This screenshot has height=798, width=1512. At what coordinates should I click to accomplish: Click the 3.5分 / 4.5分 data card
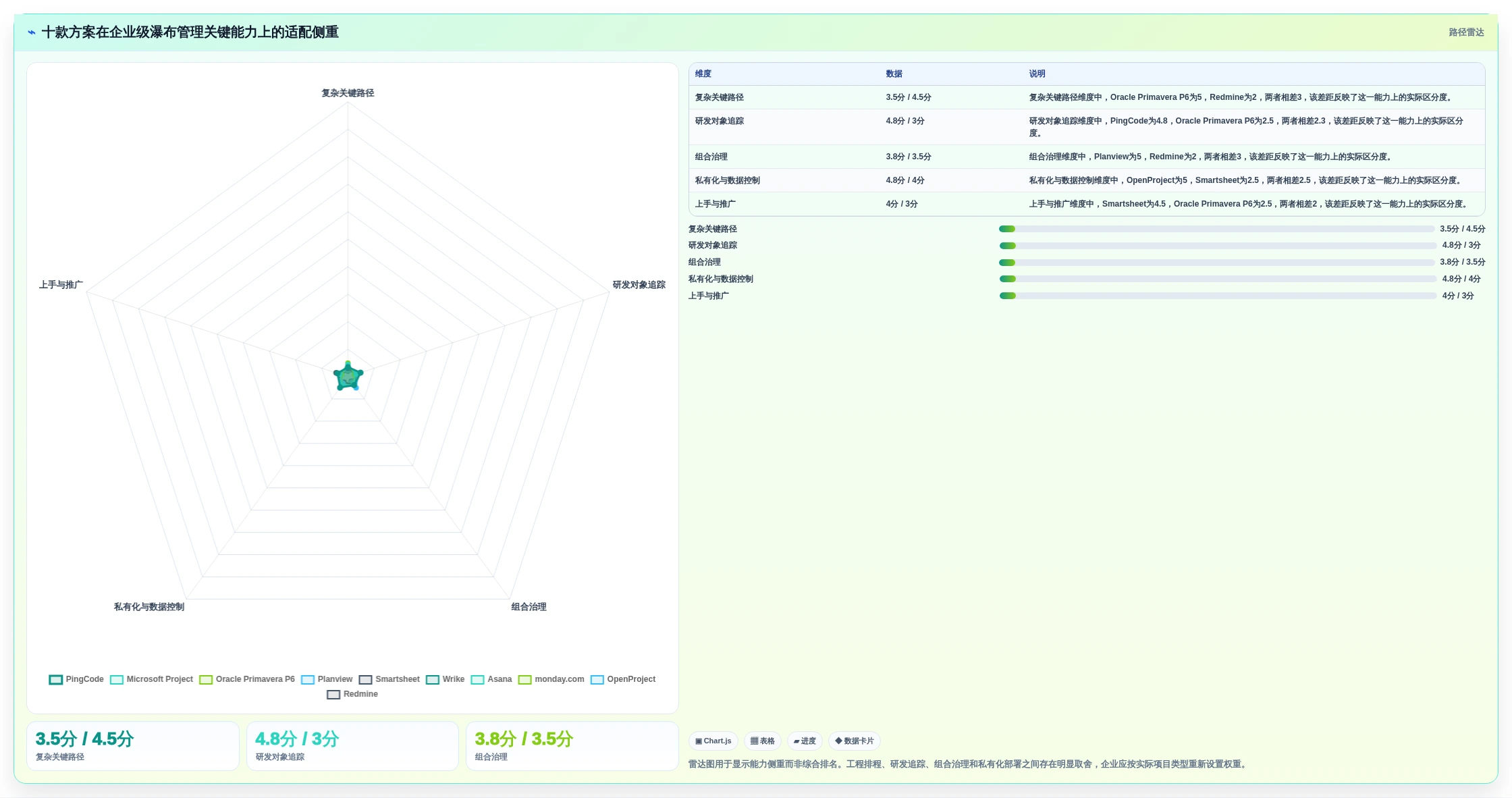point(133,746)
